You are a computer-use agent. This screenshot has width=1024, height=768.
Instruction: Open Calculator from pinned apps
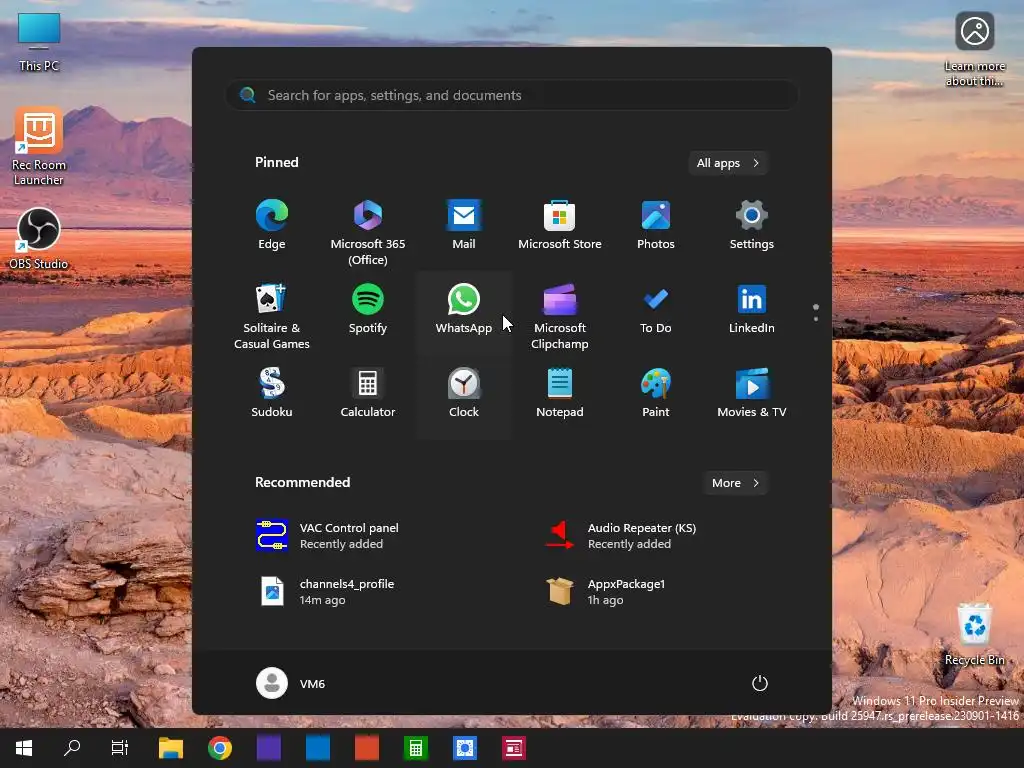click(368, 393)
